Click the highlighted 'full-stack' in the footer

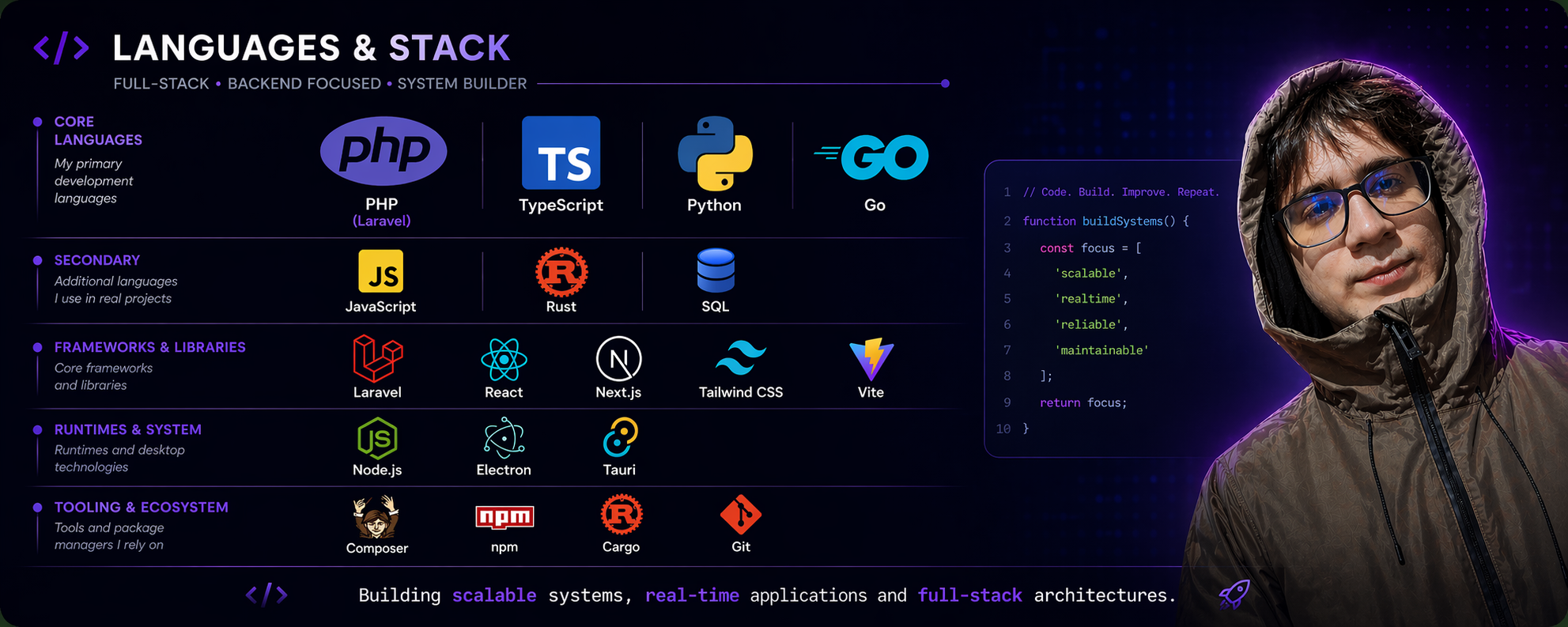coord(969,595)
